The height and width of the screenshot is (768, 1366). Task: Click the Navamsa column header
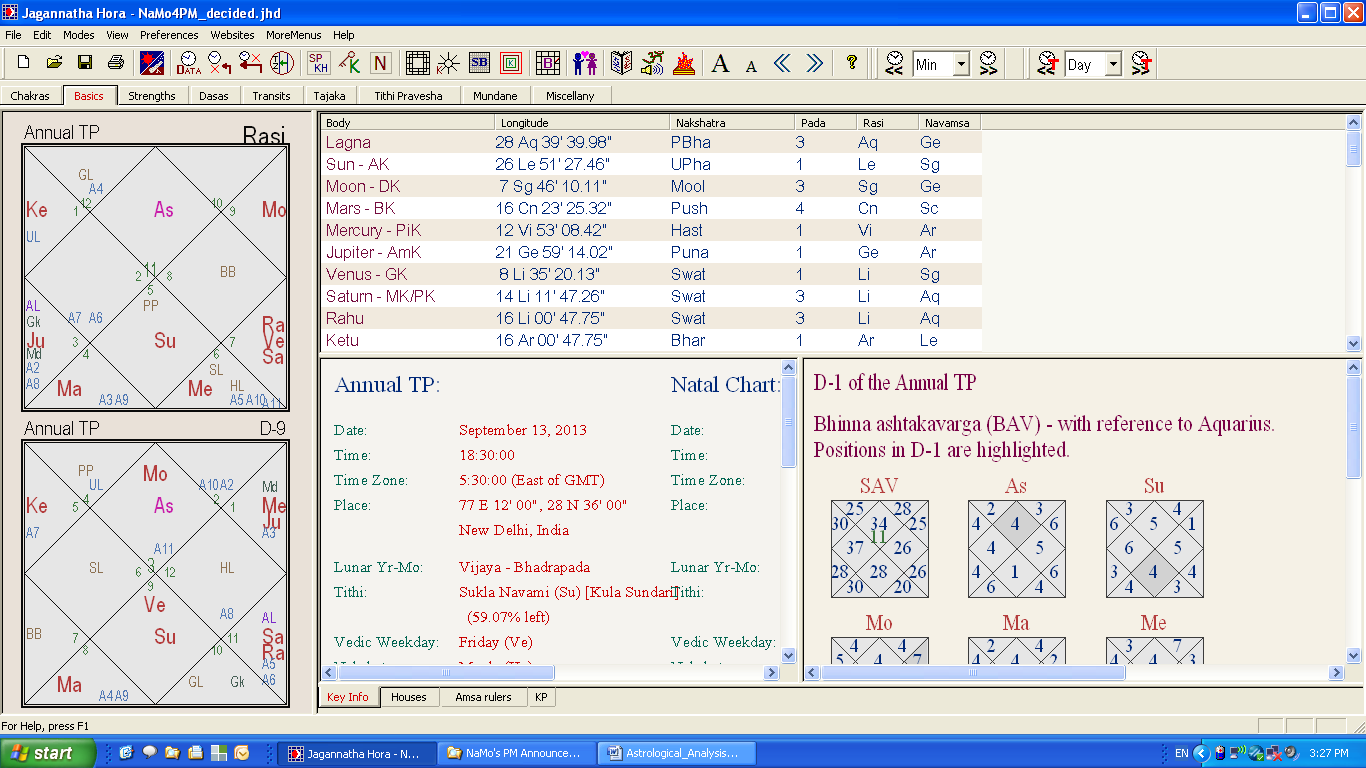point(949,122)
